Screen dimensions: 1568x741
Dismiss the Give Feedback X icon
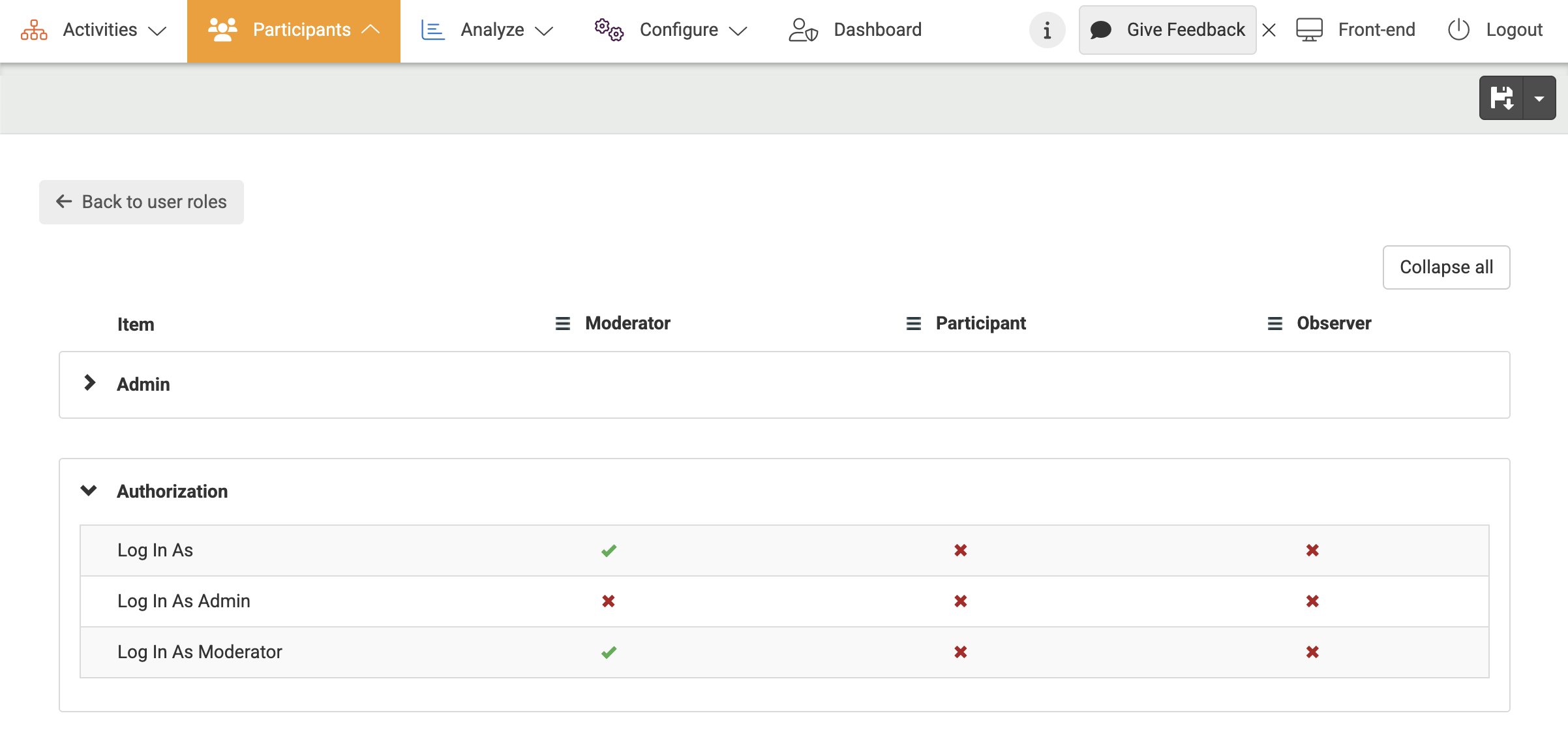pos(1269,30)
